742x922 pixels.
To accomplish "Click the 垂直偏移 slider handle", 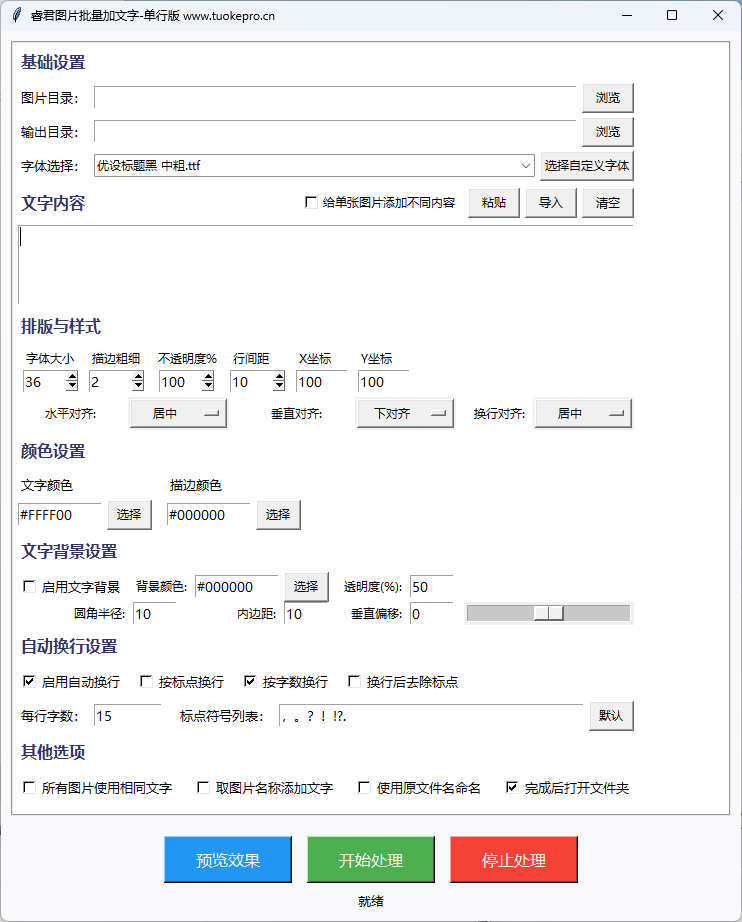I will tap(548, 613).
